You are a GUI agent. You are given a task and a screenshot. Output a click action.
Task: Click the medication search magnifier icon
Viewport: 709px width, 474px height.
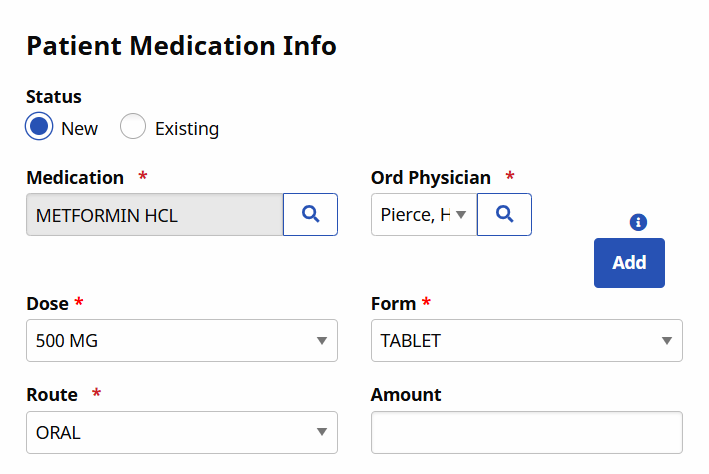310,214
